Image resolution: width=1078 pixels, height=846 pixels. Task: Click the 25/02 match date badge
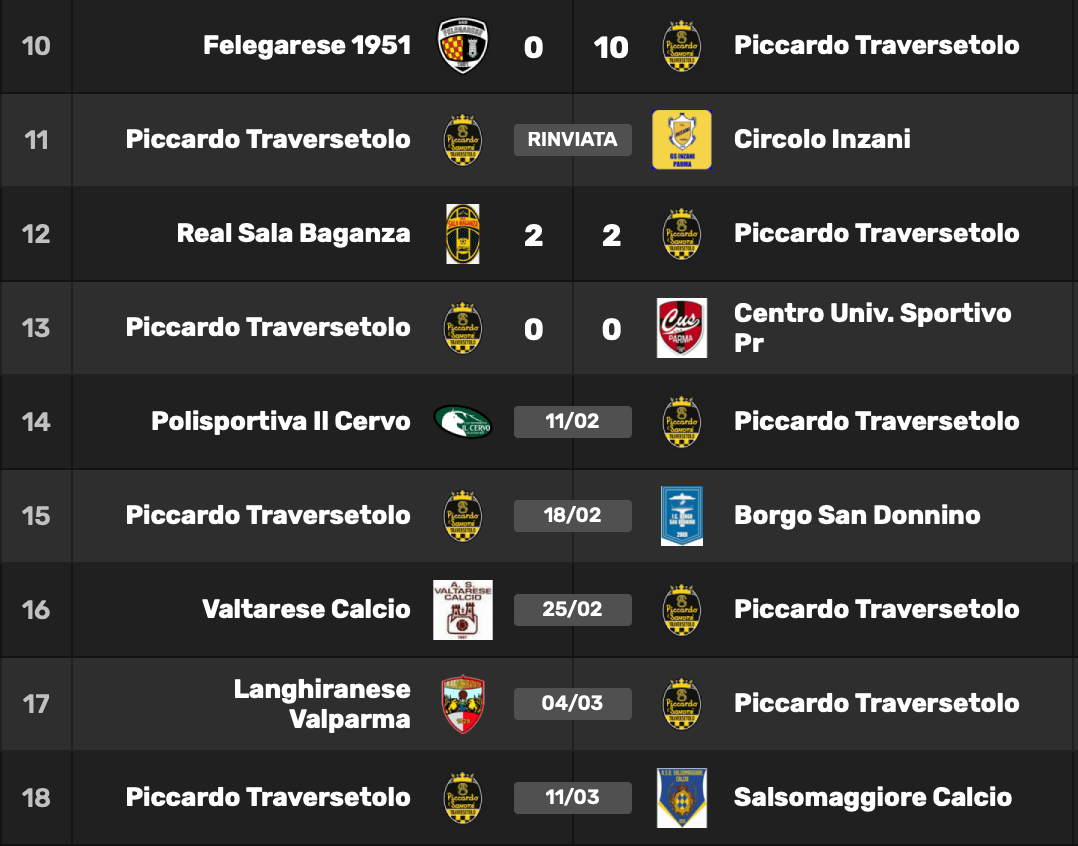(x=573, y=610)
